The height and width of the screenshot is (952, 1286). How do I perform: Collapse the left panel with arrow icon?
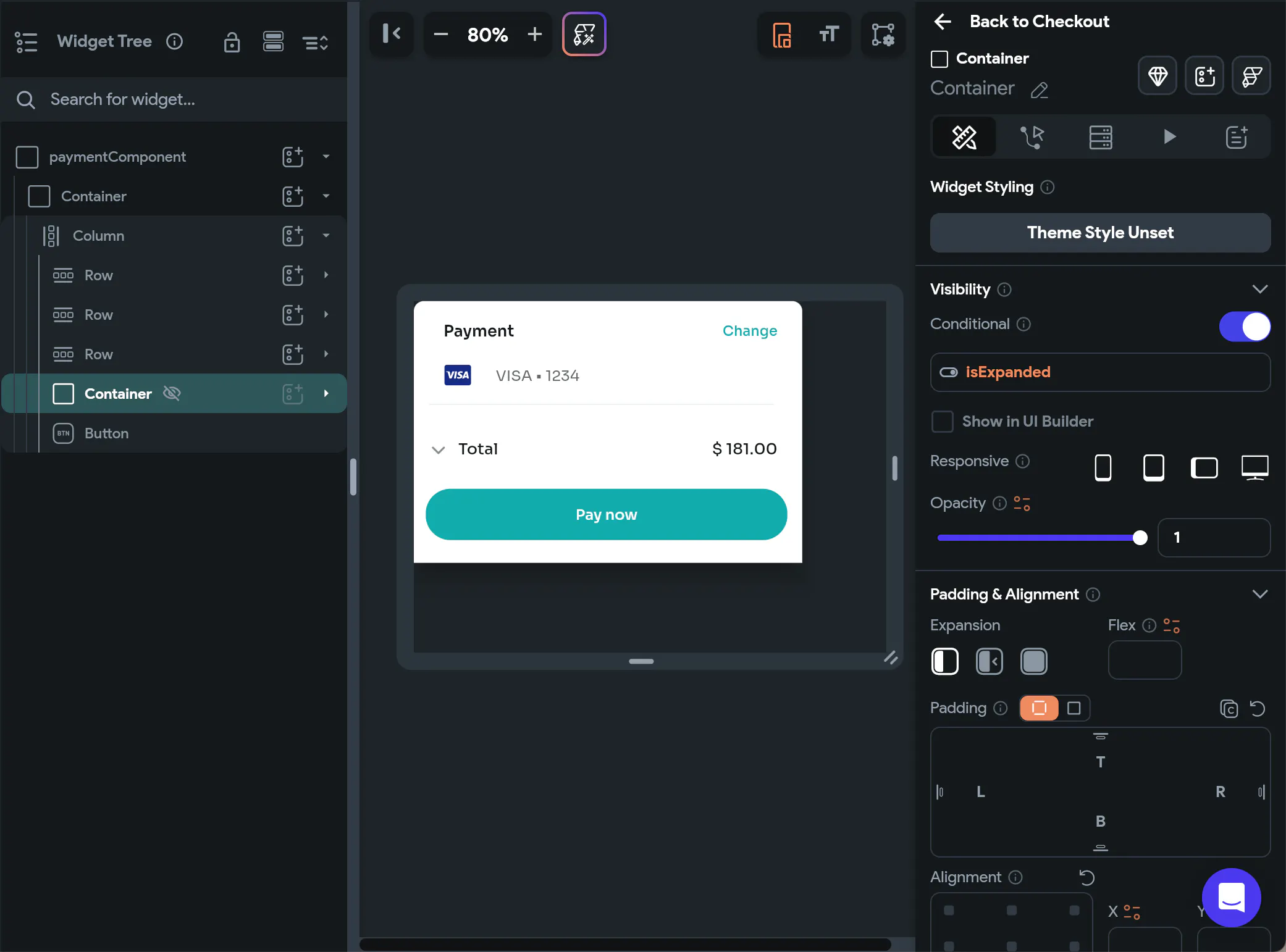[392, 33]
